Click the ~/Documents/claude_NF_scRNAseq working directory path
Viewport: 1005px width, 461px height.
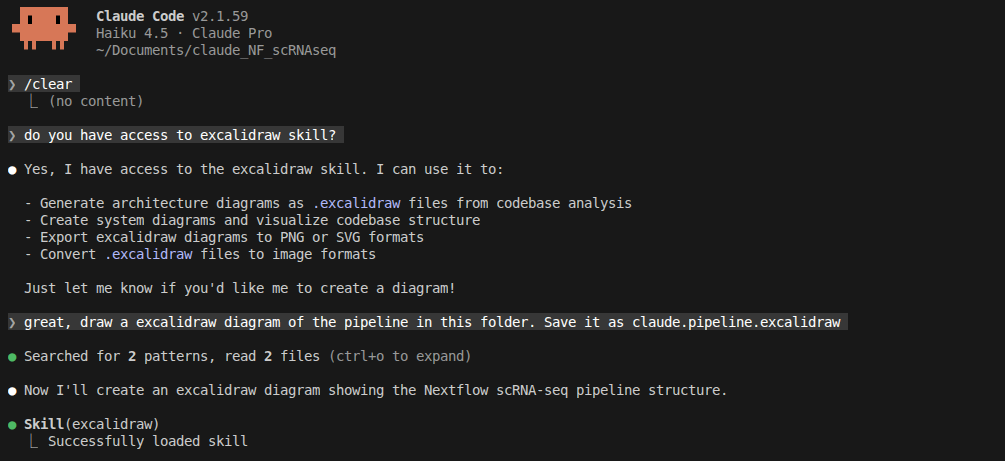(x=216, y=50)
